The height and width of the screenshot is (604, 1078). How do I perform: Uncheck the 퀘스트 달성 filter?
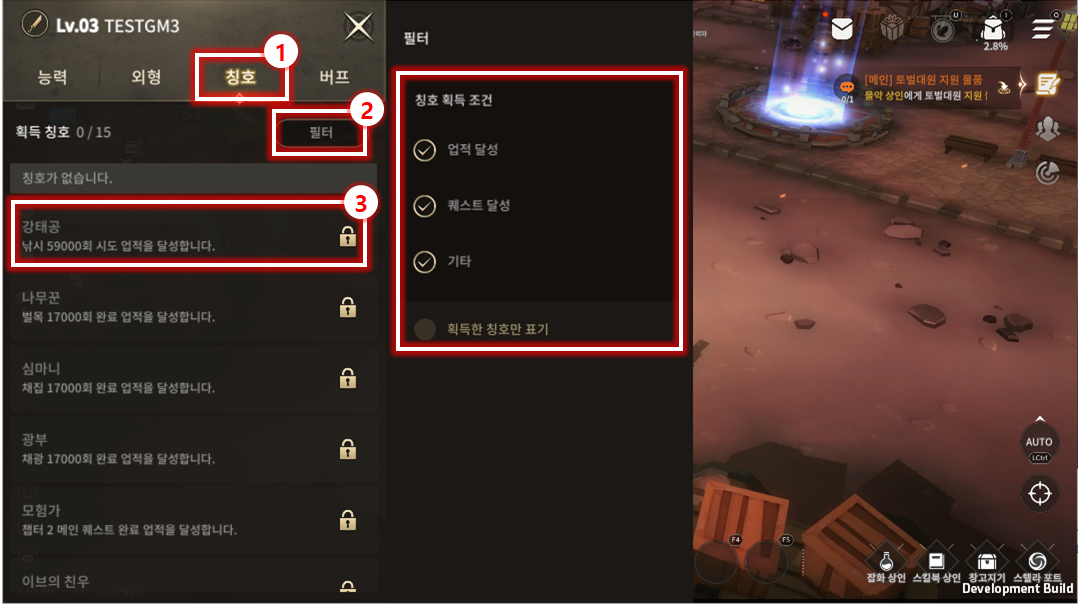pyautogui.click(x=425, y=205)
